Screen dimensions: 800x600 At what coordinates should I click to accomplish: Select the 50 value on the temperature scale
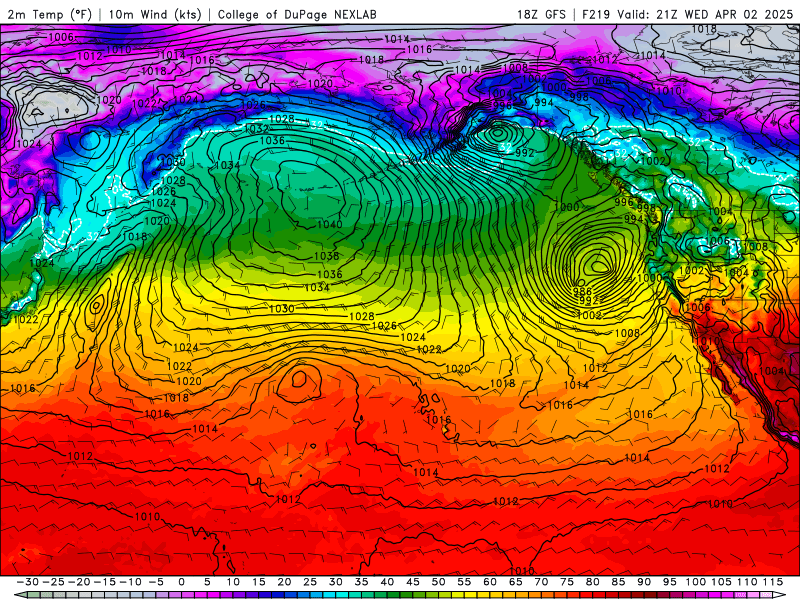438,582
